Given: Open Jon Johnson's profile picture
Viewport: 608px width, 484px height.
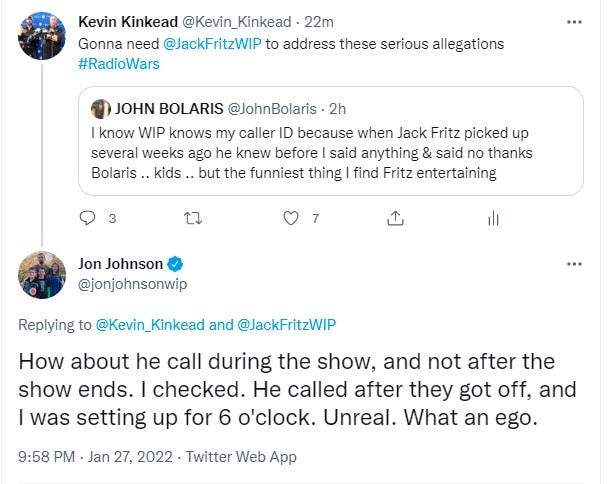Looking at the screenshot, I should tap(41, 275).
